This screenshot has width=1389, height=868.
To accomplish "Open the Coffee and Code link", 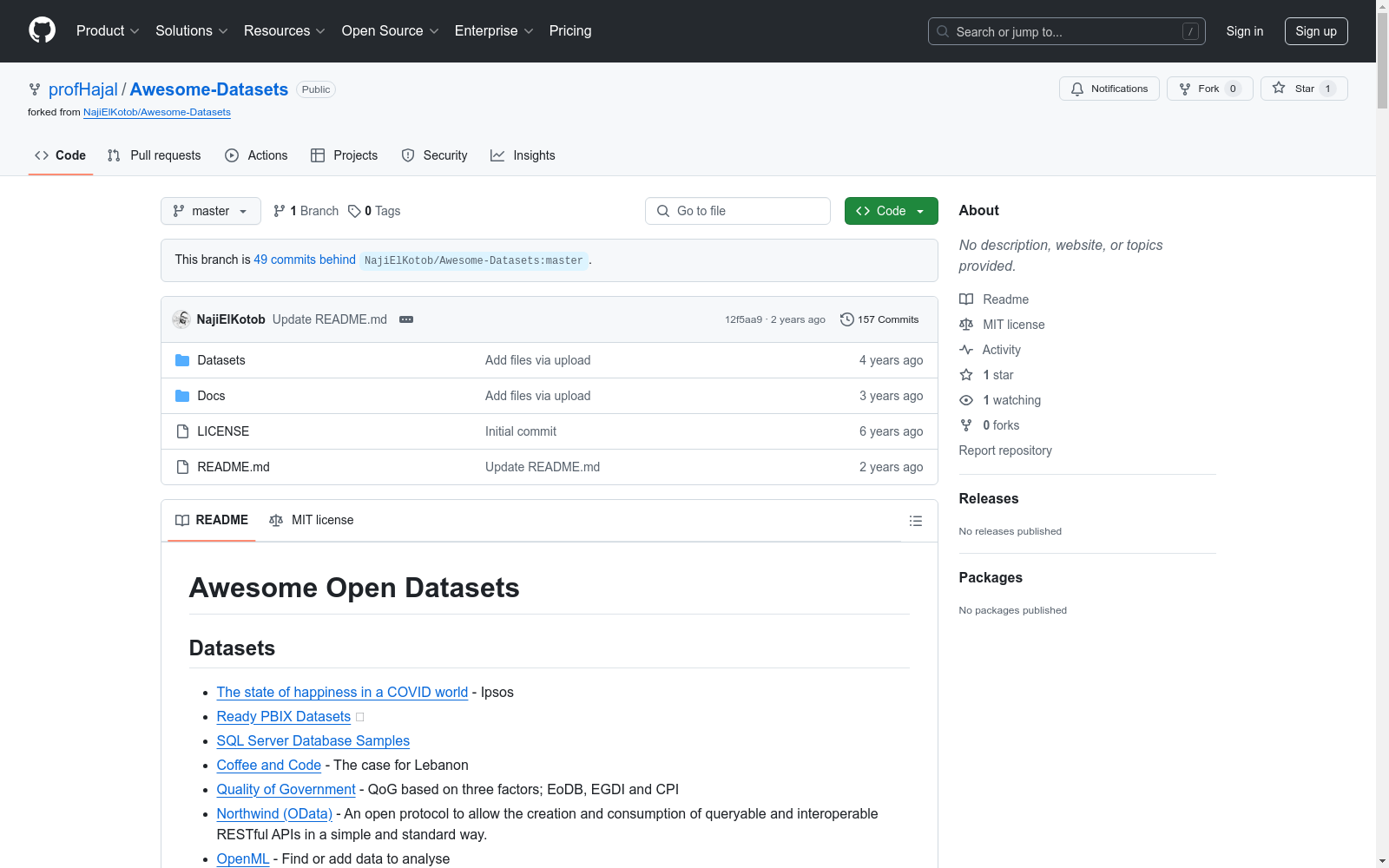I will [269, 765].
